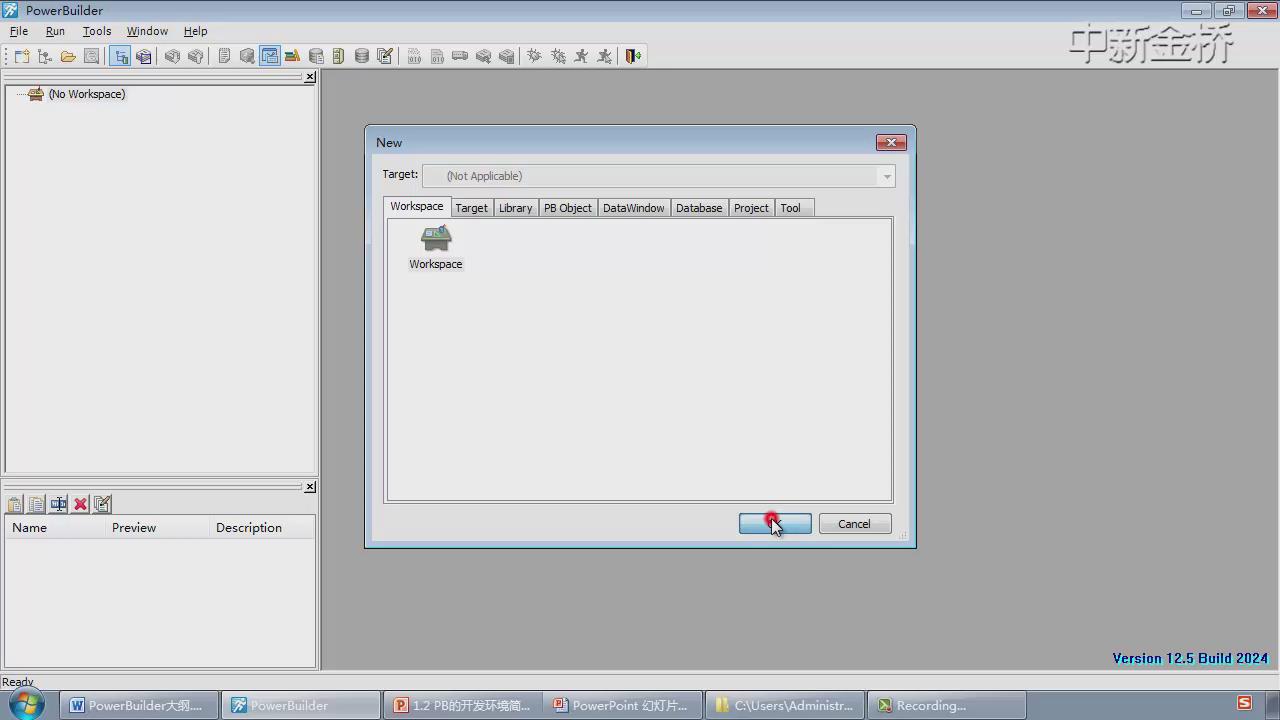Click the Previous Error toolbar icon
1280x720 pixels.
[195, 56]
